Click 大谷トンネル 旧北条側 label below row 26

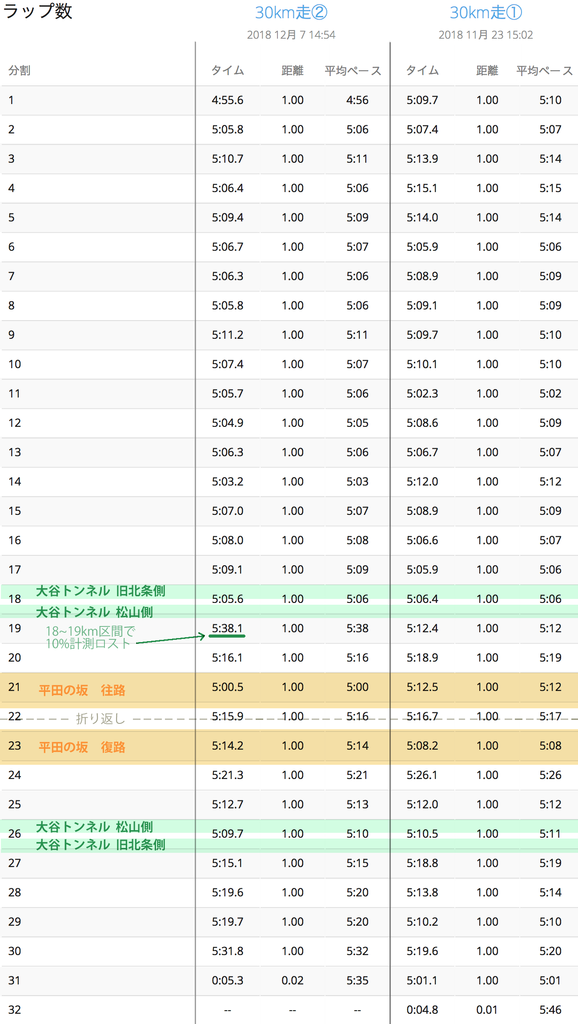click(x=101, y=846)
